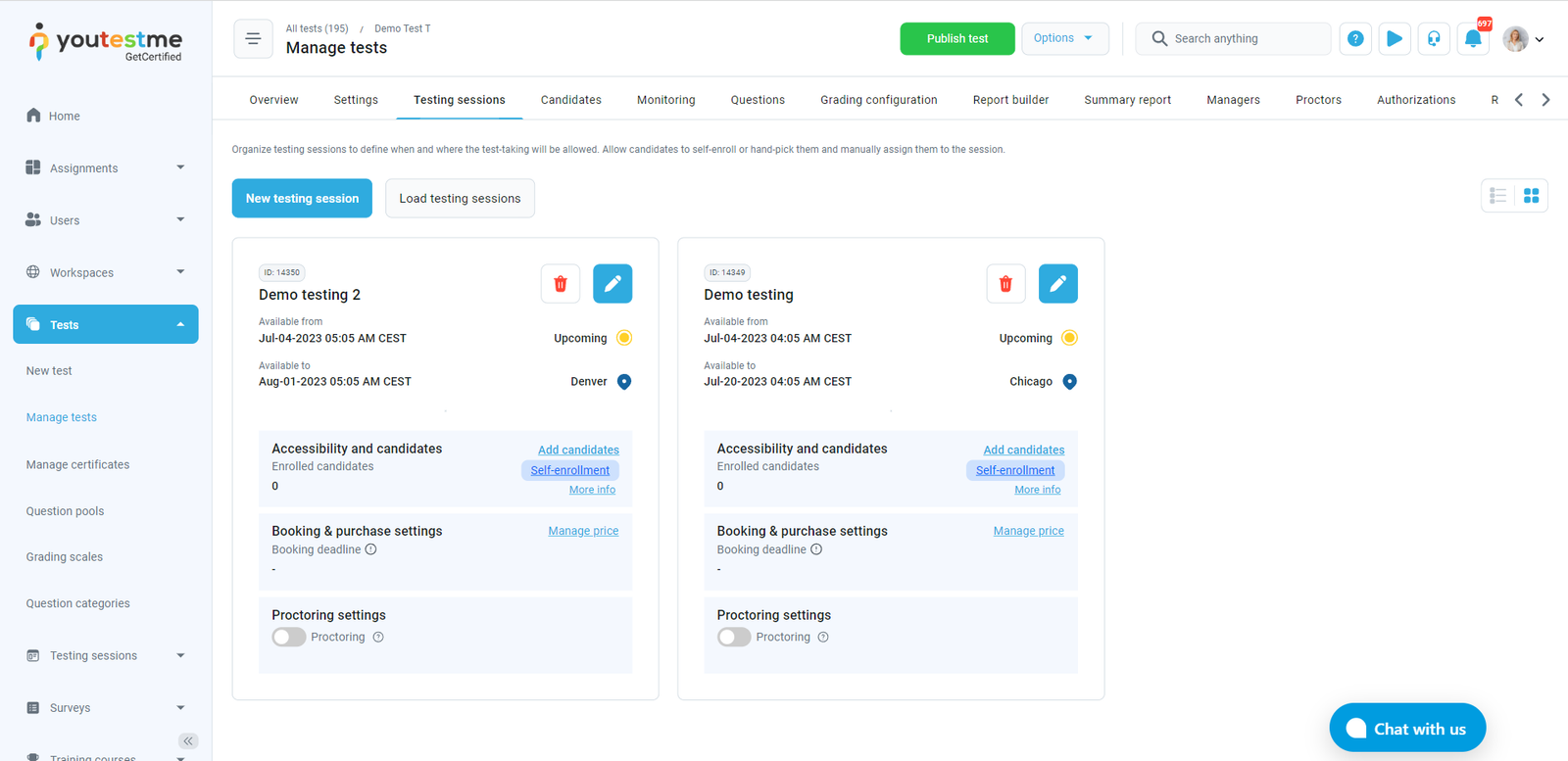The width and height of the screenshot is (1568, 761).
Task: Switch to list view layout
Action: pyautogui.click(x=1498, y=196)
